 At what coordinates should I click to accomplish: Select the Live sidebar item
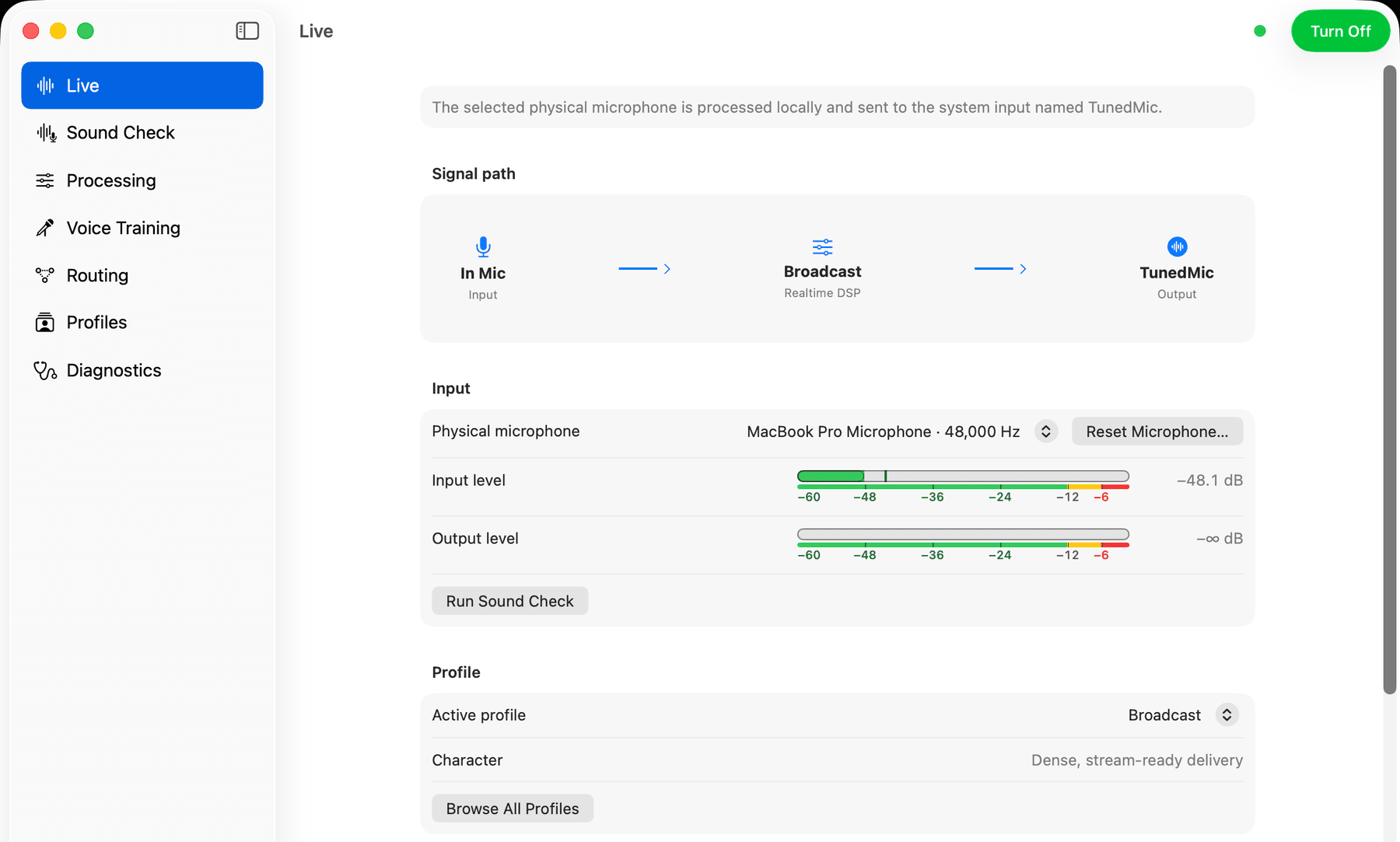[x=142, y=86]
